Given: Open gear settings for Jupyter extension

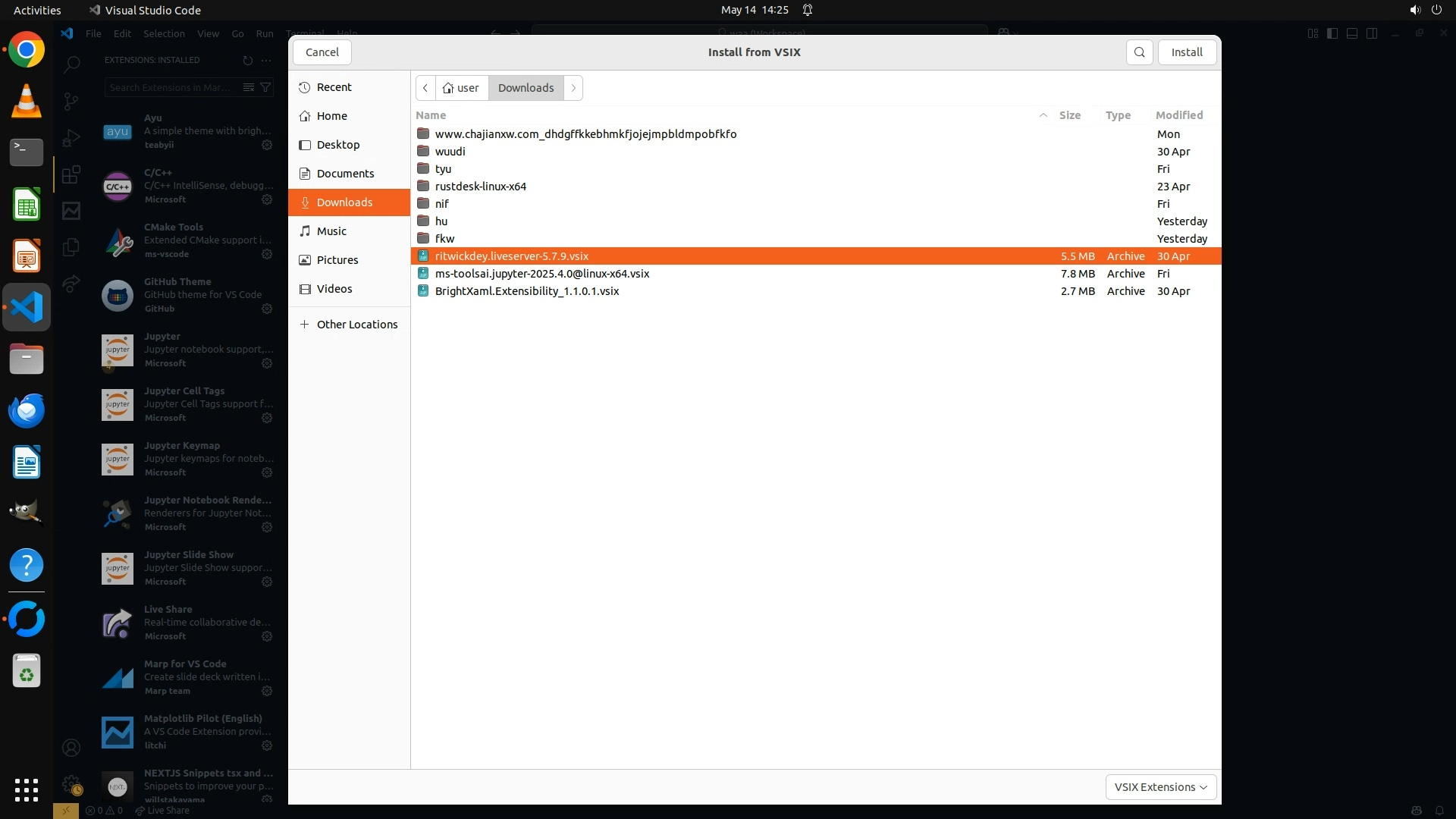Looking at the screenshot, I should point(267,363).
